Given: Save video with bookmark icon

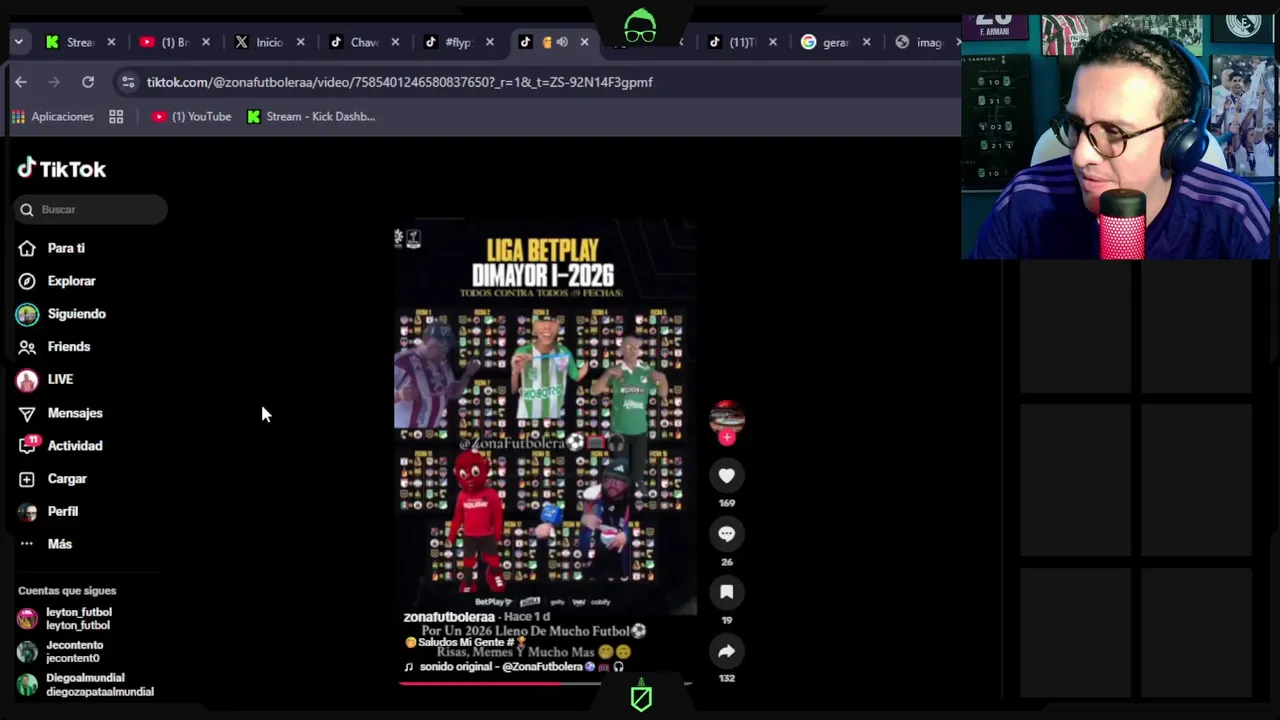Looking at the screenshot, I should 727,592.
